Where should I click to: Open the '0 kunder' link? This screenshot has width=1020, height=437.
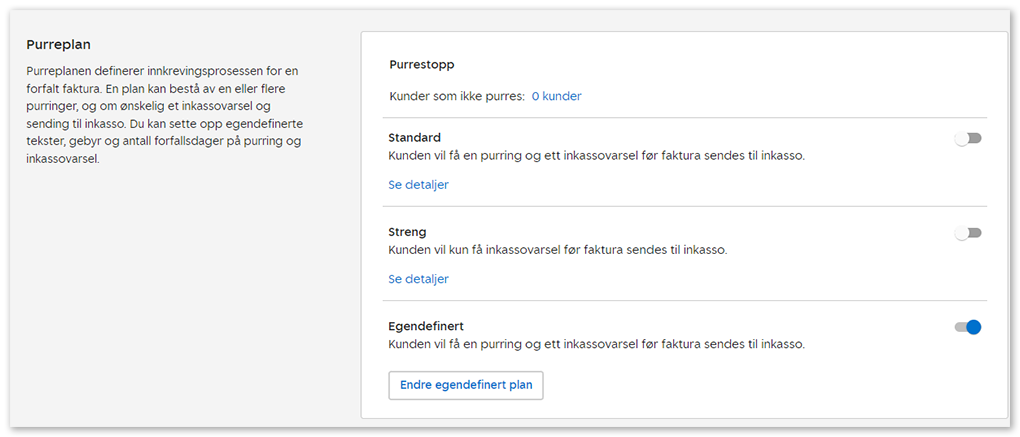[556, 97]
